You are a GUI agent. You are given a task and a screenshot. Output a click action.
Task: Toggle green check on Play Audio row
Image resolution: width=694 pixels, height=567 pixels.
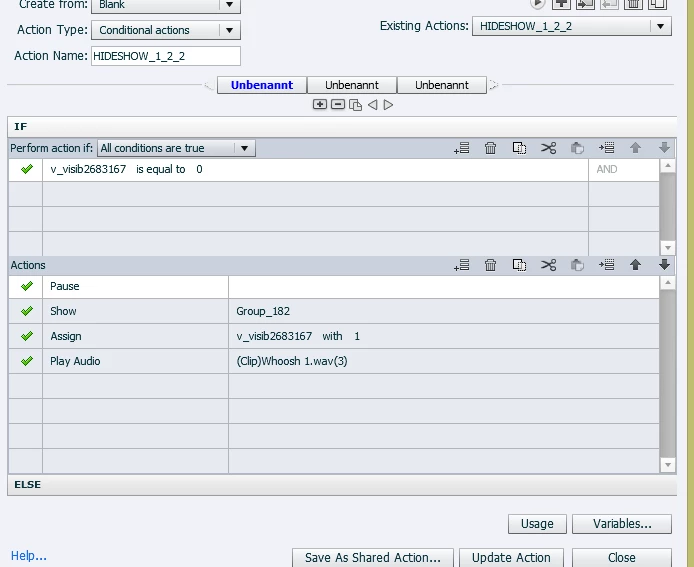pyautogui.click(x=27, y=361)
